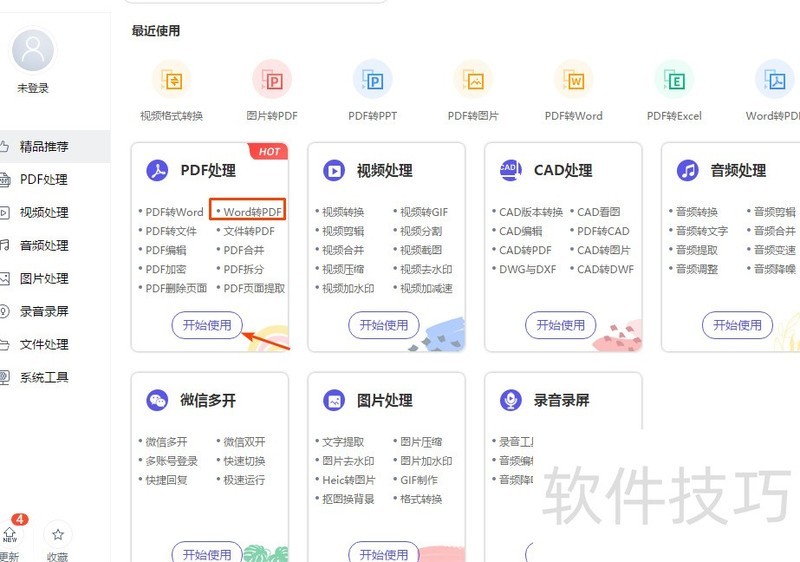Screen dimensions: 800x562
Task: Open the 视频转GIF link
Action: (424, 212)
